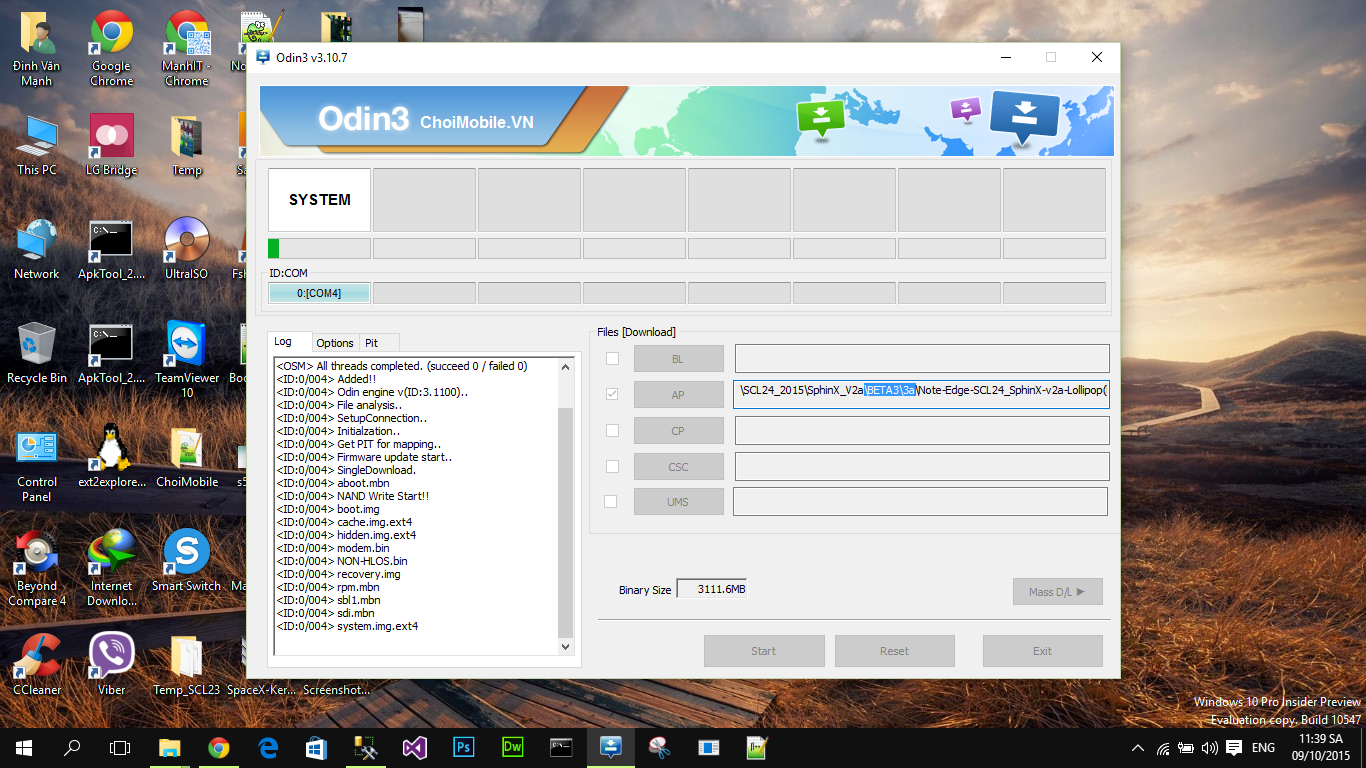Viewport: 1366px width, 768px height.
Task: Click log scrollbar down arrow
Action: pyautogui.click(x=565, y=647)
